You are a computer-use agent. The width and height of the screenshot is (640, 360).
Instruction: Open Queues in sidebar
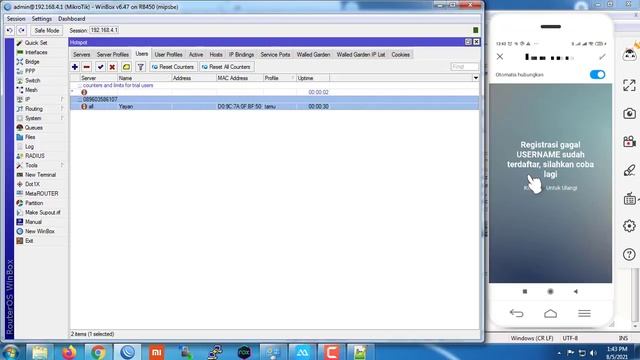point(33,128)
